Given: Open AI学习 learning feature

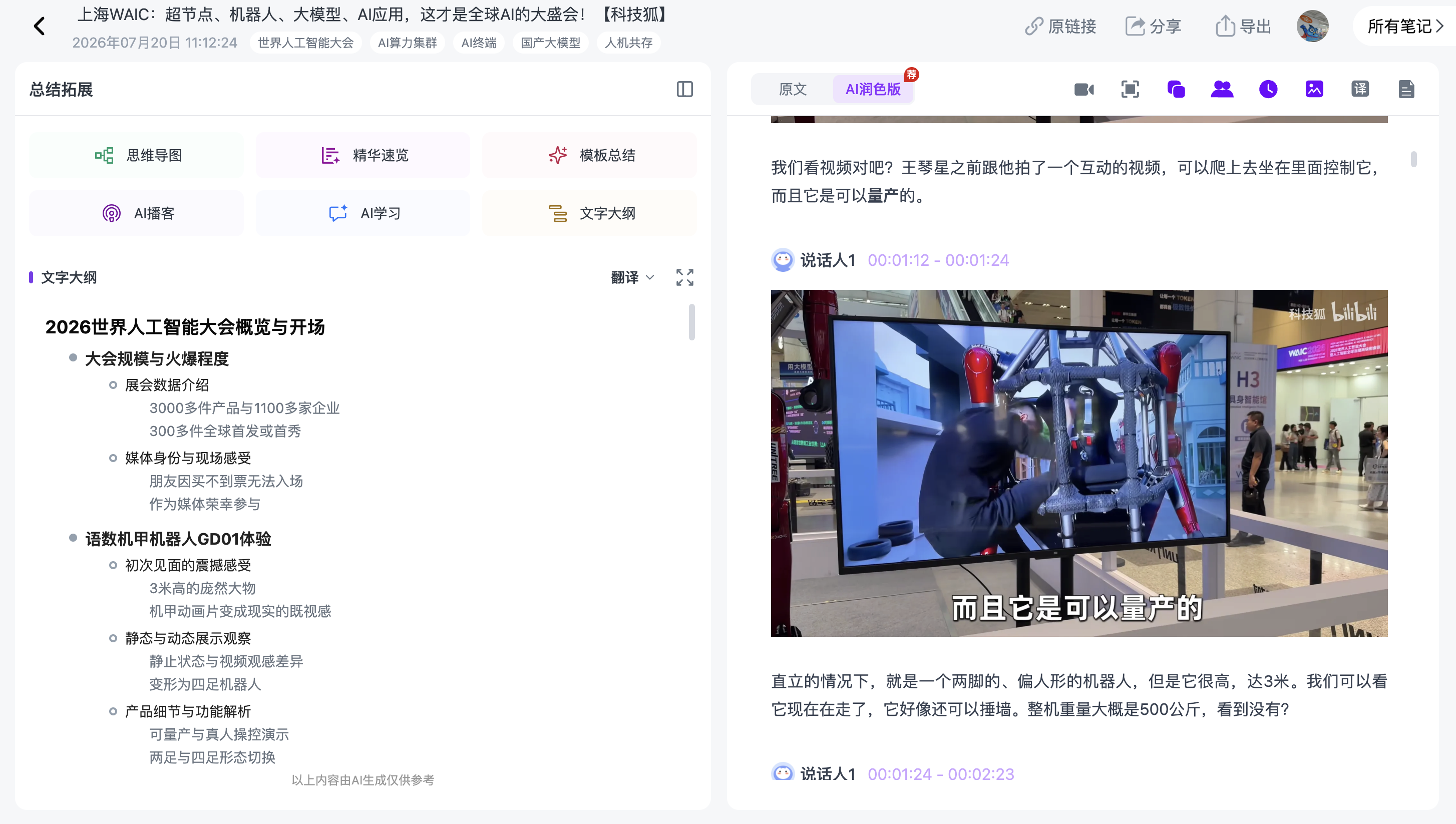Looking at the screenshot, I should 362,213.
